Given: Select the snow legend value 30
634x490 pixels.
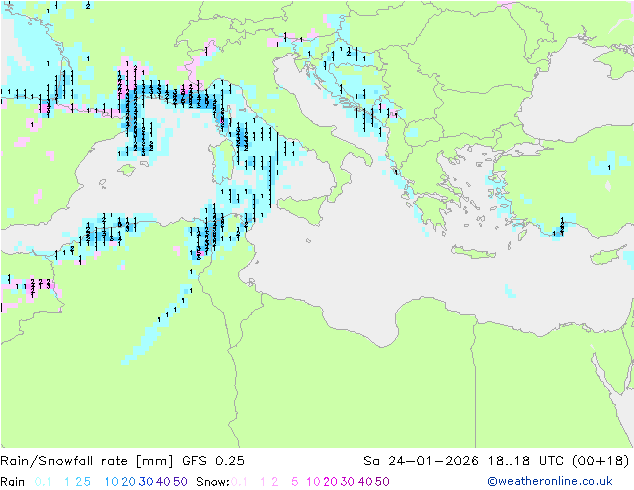Looking at the screenshot, I should 348,482.
